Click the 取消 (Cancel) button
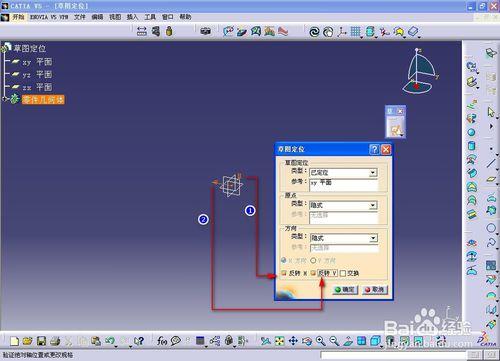Screen dimensions: 500x361 tap(375, 290)
